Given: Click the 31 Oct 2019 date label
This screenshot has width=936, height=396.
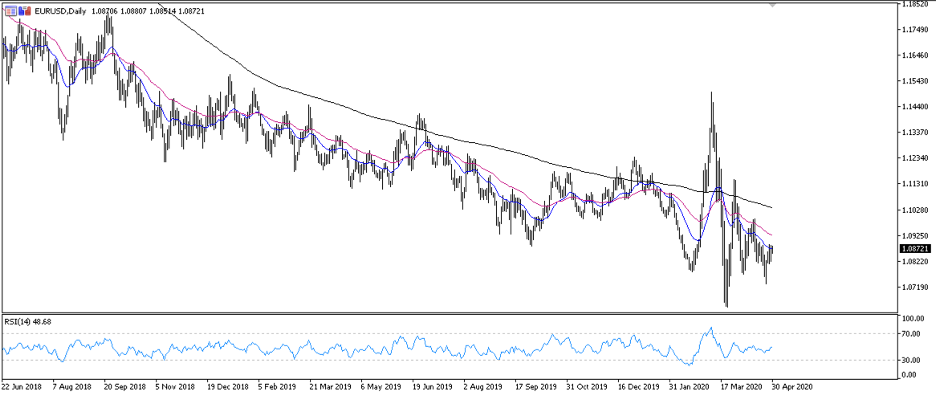Looking at the screenshot, I should click(x=587, y=386).
